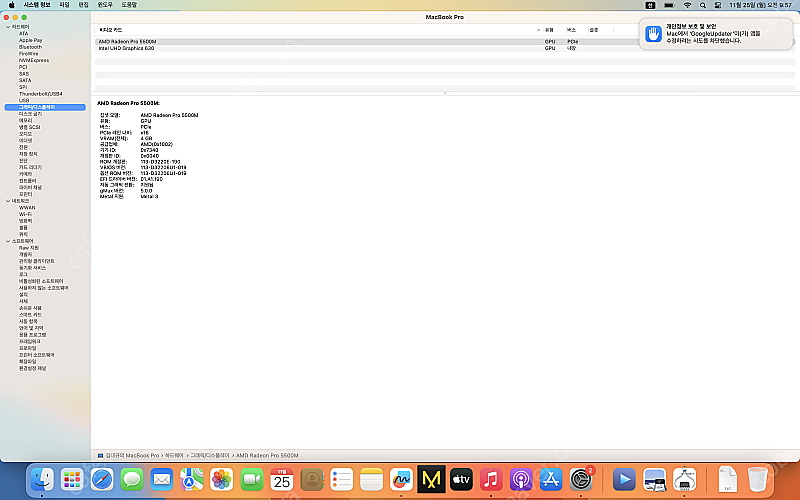Open the Apple menu
The width and height of the screenshot is (800, 500).
(11, 5)
